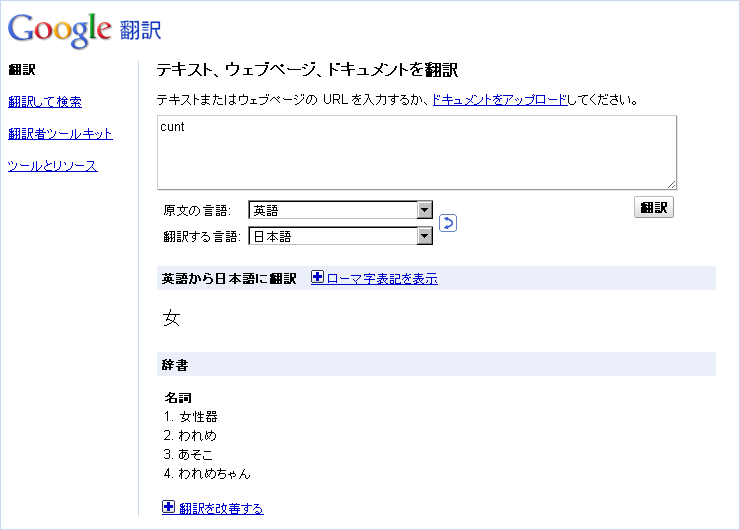Open the 翻訳する言語 dropdown showing 日本語
This screenshot has height=530, width=740.
[x=340, y=236]
